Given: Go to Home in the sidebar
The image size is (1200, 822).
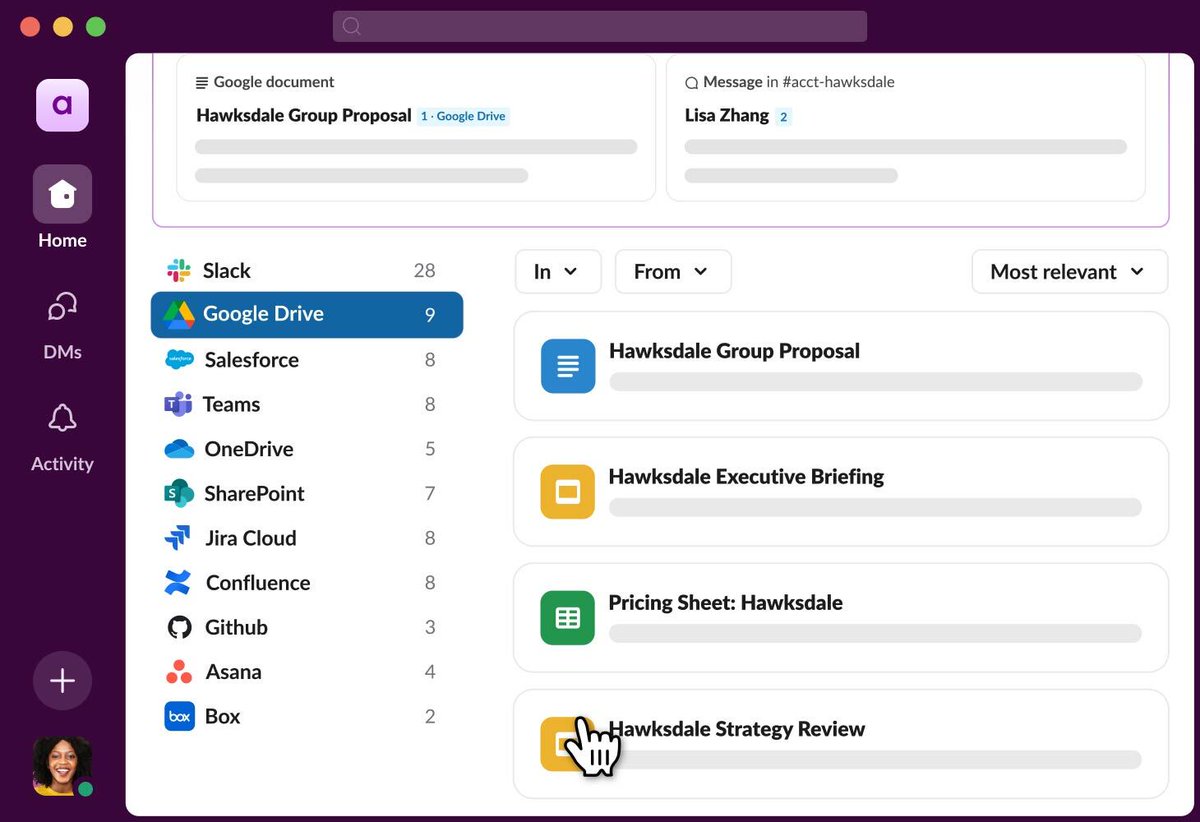Looking at the screenshot, I should point(62,207).
